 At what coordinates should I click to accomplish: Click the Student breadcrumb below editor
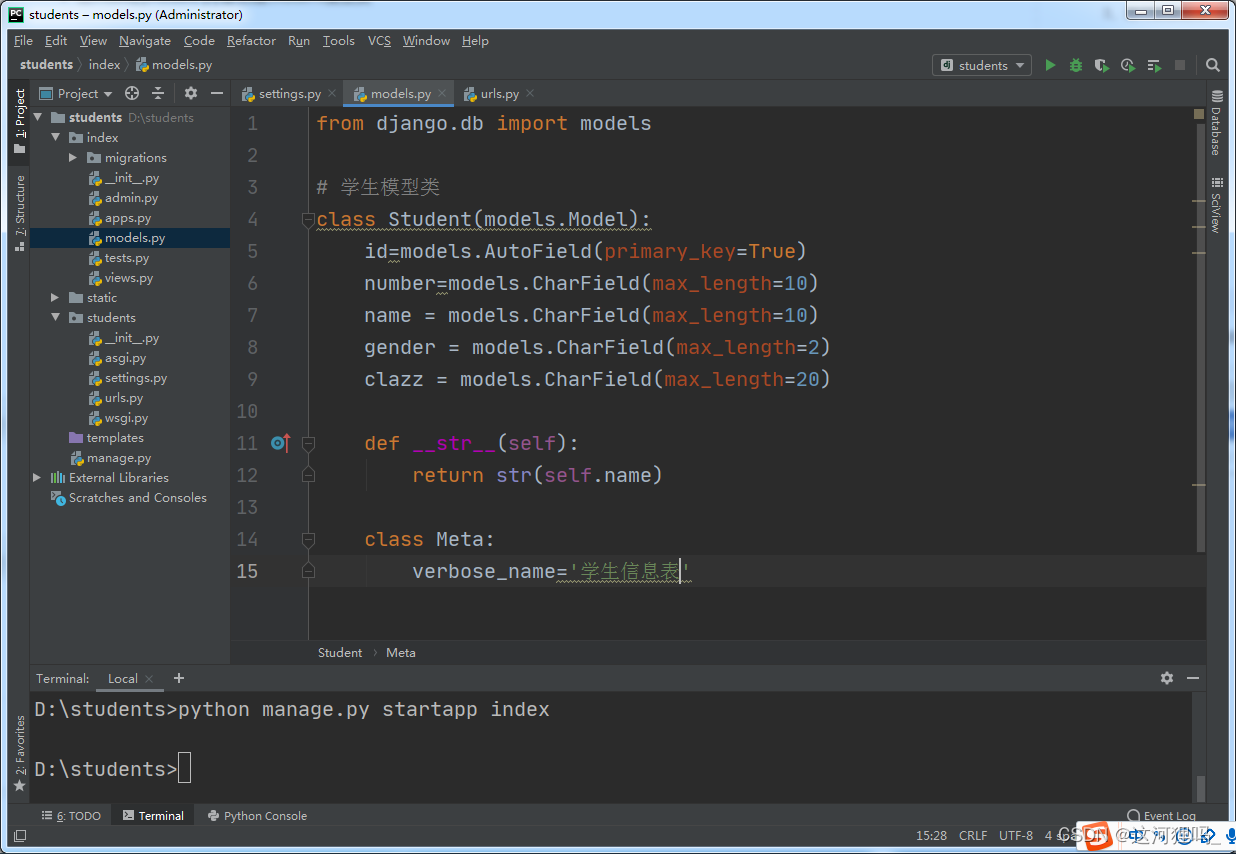click(x=340, y=652)
